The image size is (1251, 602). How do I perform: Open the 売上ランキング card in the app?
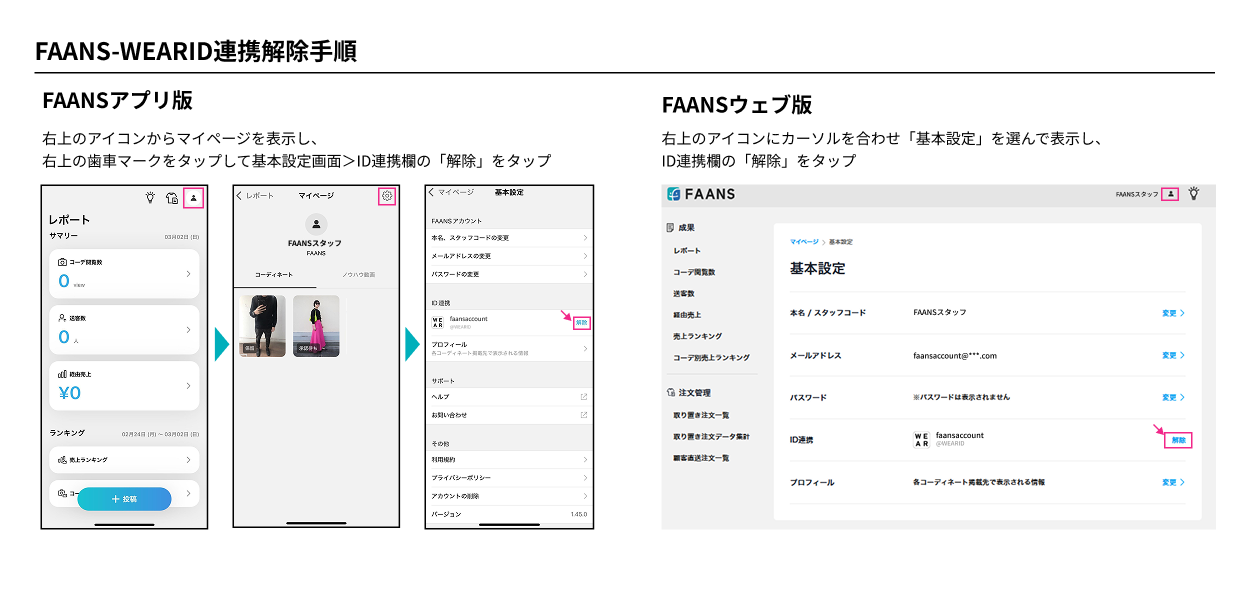point(124,459)
